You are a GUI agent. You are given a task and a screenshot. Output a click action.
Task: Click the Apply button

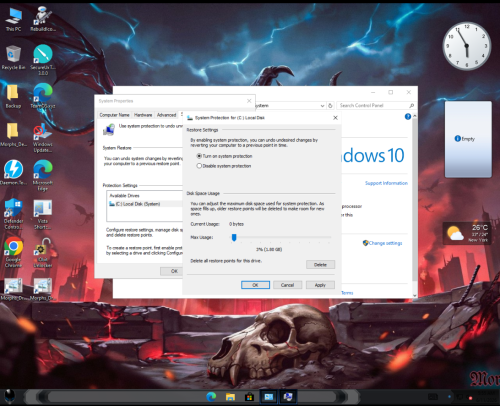click(320, 285)
